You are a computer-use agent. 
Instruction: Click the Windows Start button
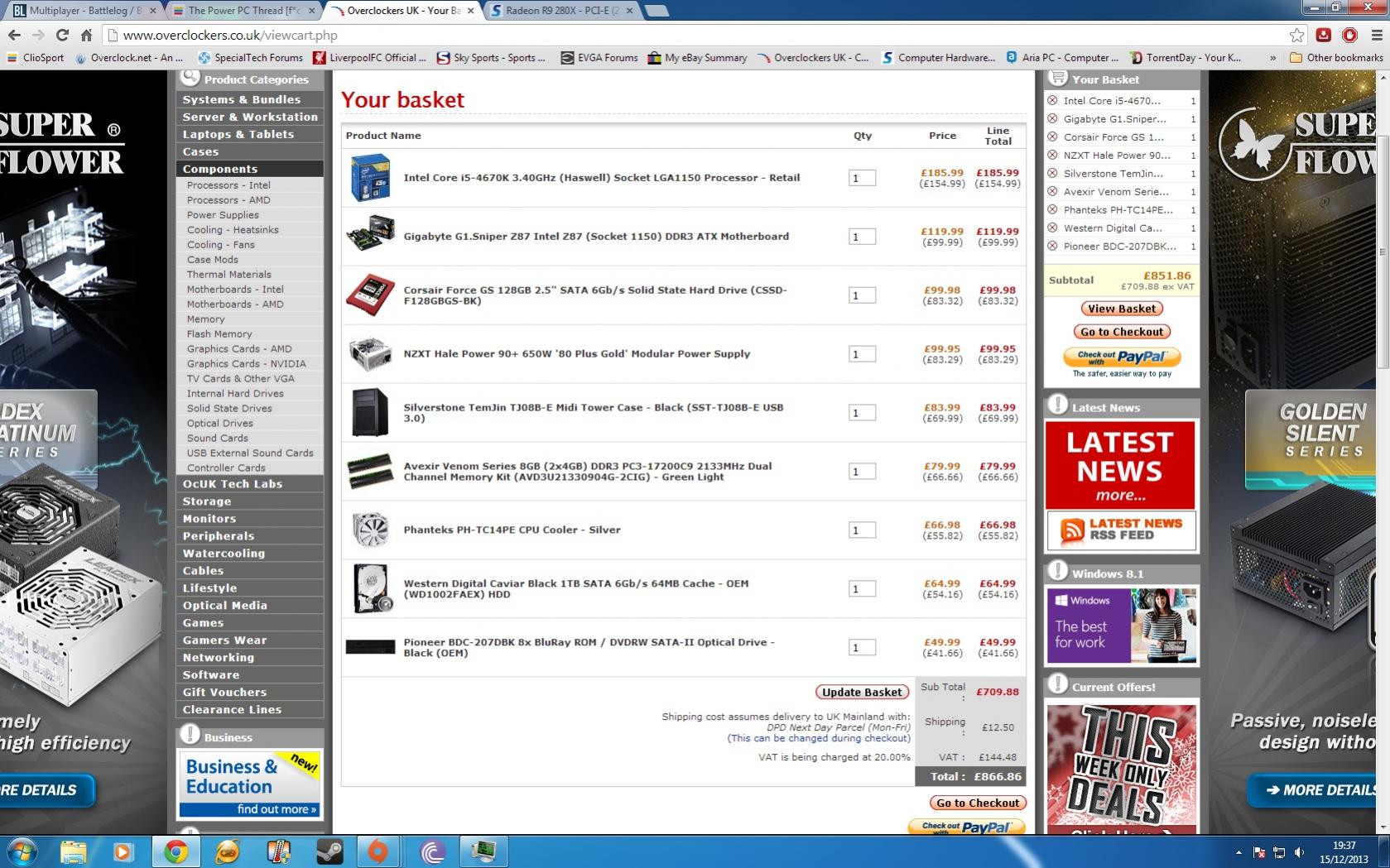pos(22,851)
